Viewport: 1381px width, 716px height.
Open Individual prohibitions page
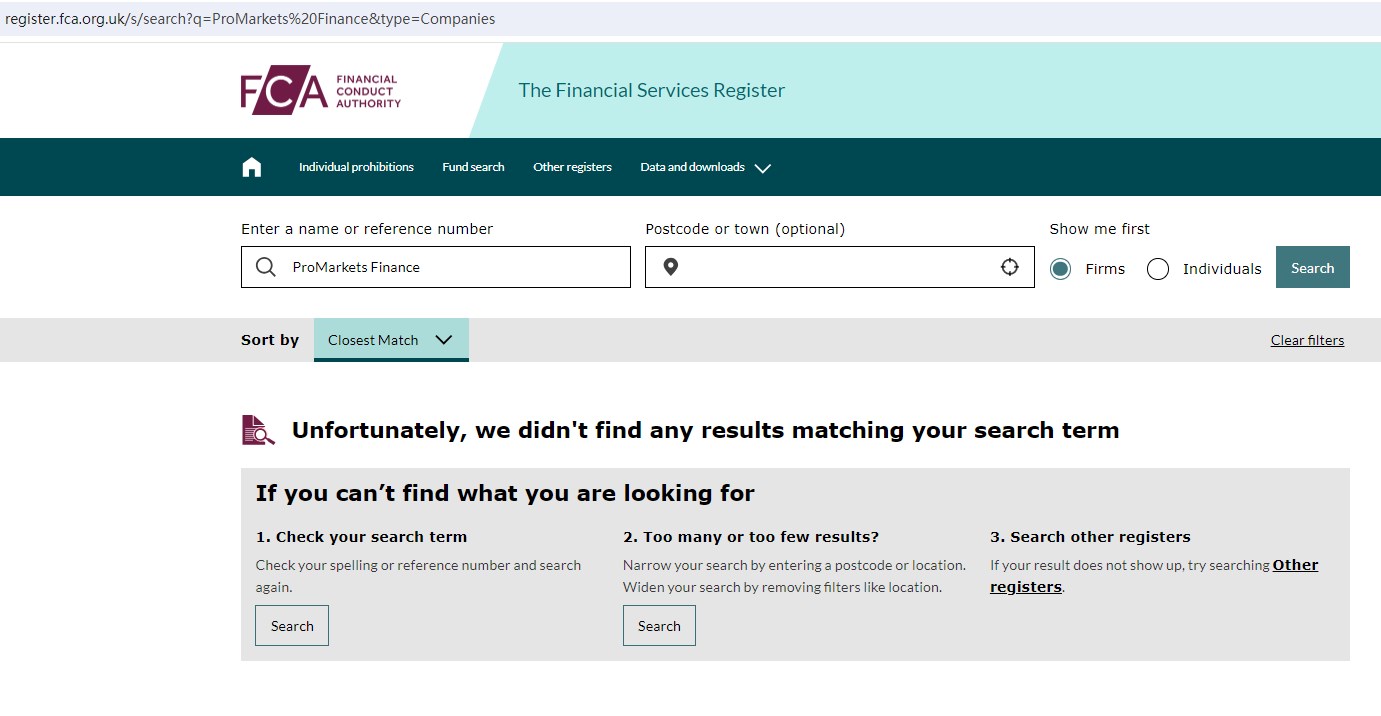pyautogui.click(x=356, y=167)
